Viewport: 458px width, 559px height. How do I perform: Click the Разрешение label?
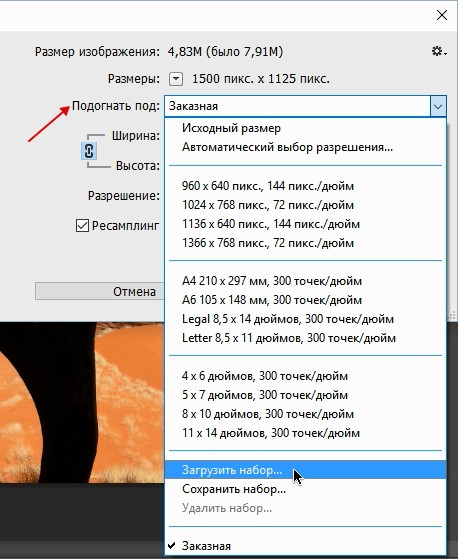[x=124, y=196]
